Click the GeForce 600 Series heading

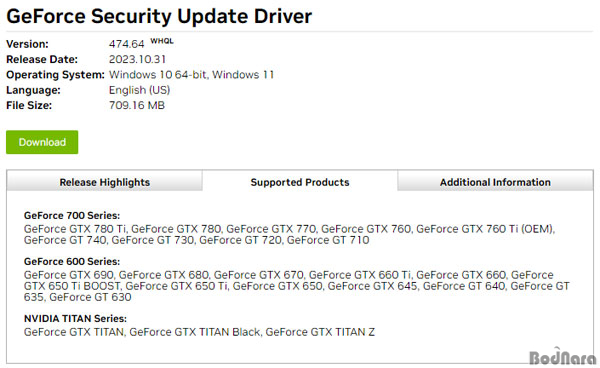click(72, 261)
